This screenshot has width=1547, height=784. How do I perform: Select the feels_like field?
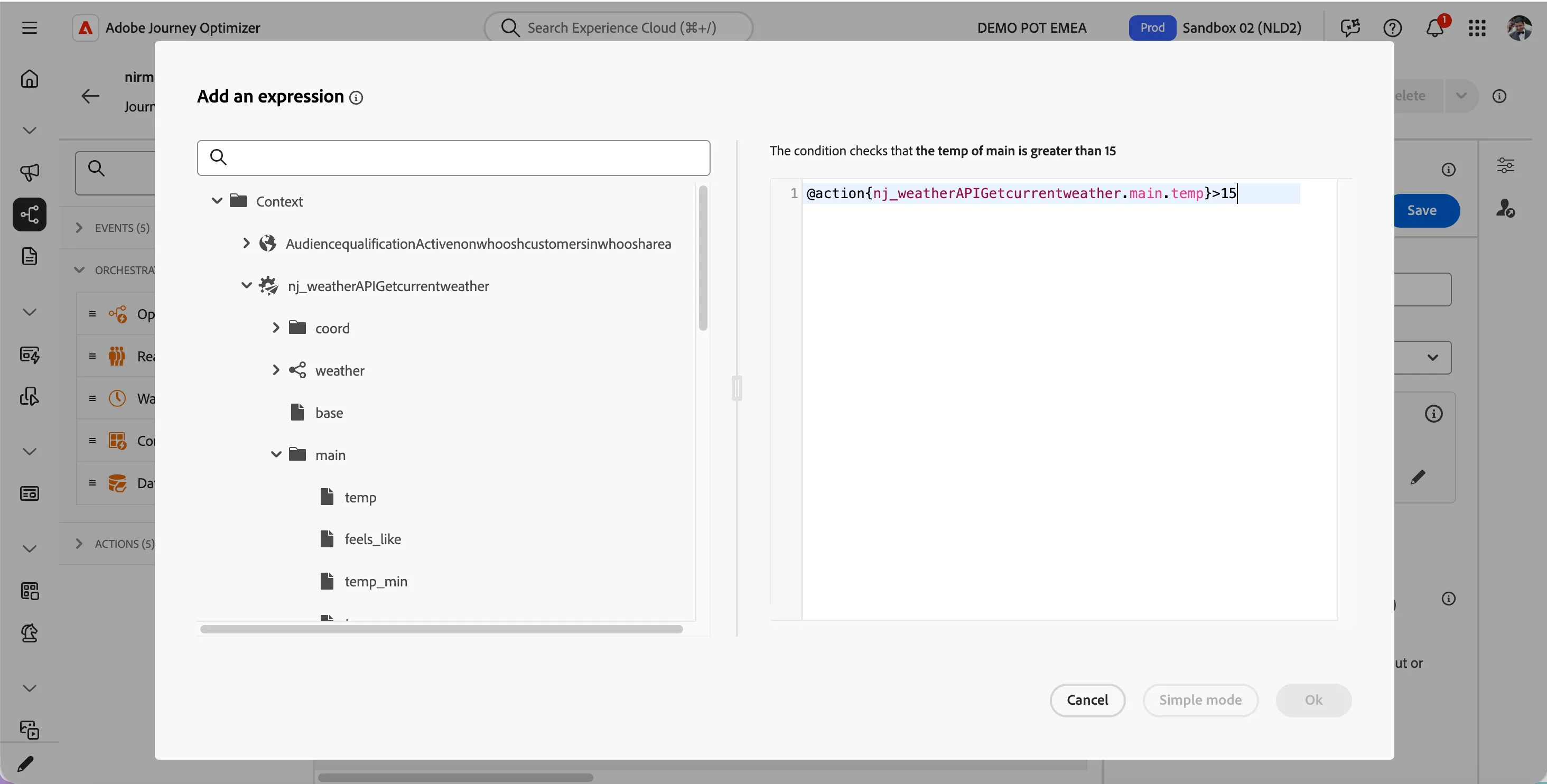pos(372,539)
